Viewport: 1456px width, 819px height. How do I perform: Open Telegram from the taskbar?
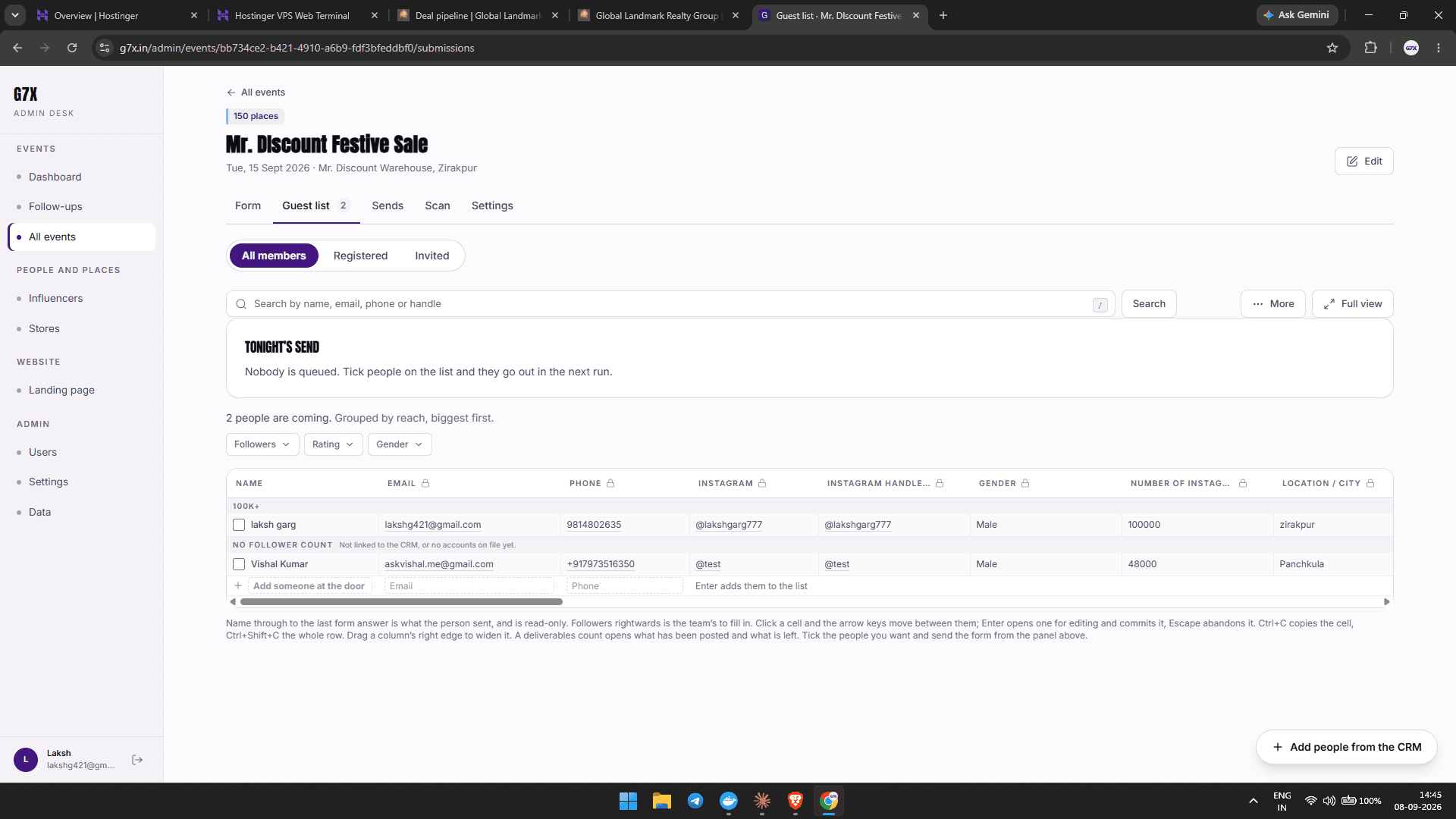point(695,801)
